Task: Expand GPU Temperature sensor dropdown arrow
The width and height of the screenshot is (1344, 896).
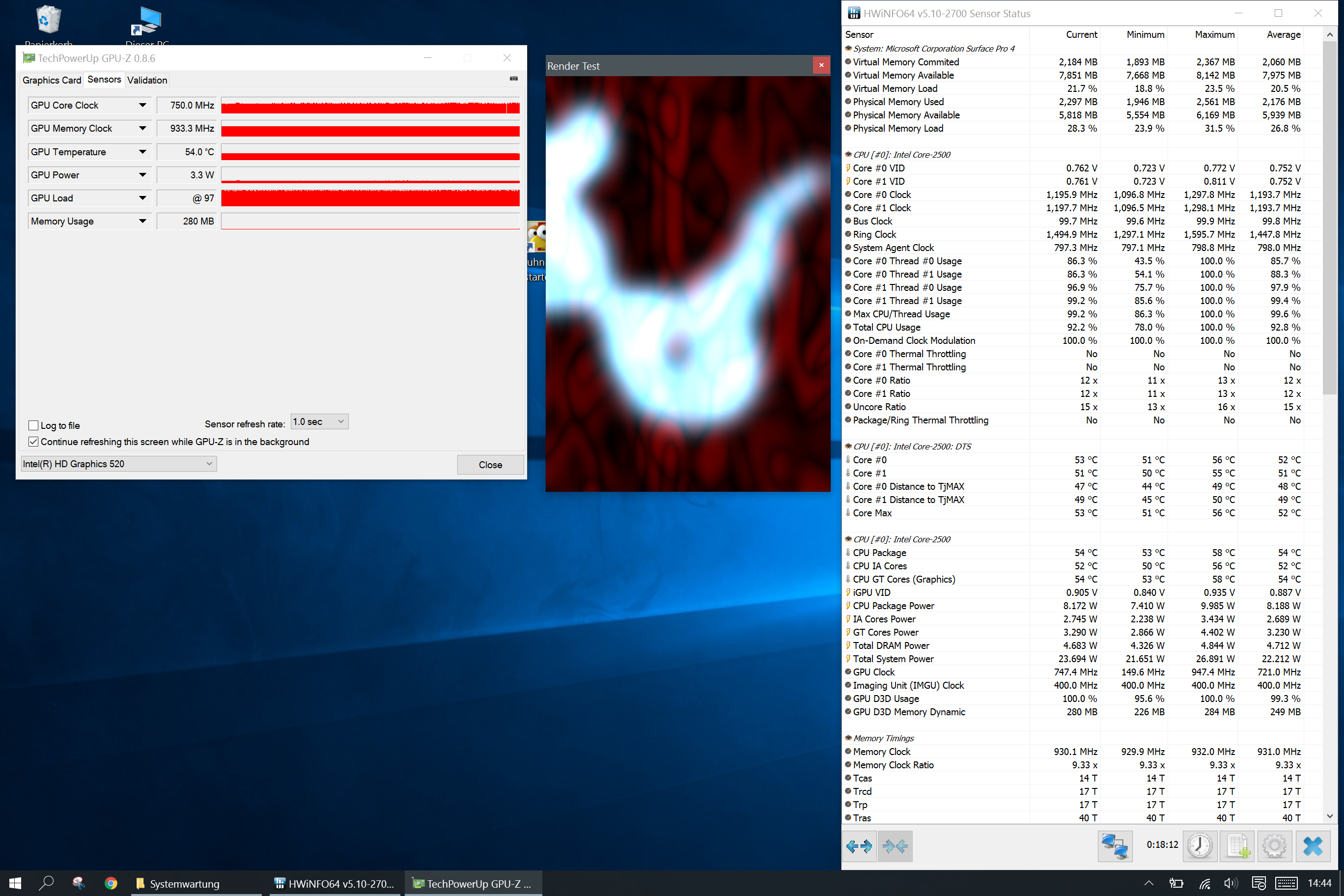Action: [142, 151]
